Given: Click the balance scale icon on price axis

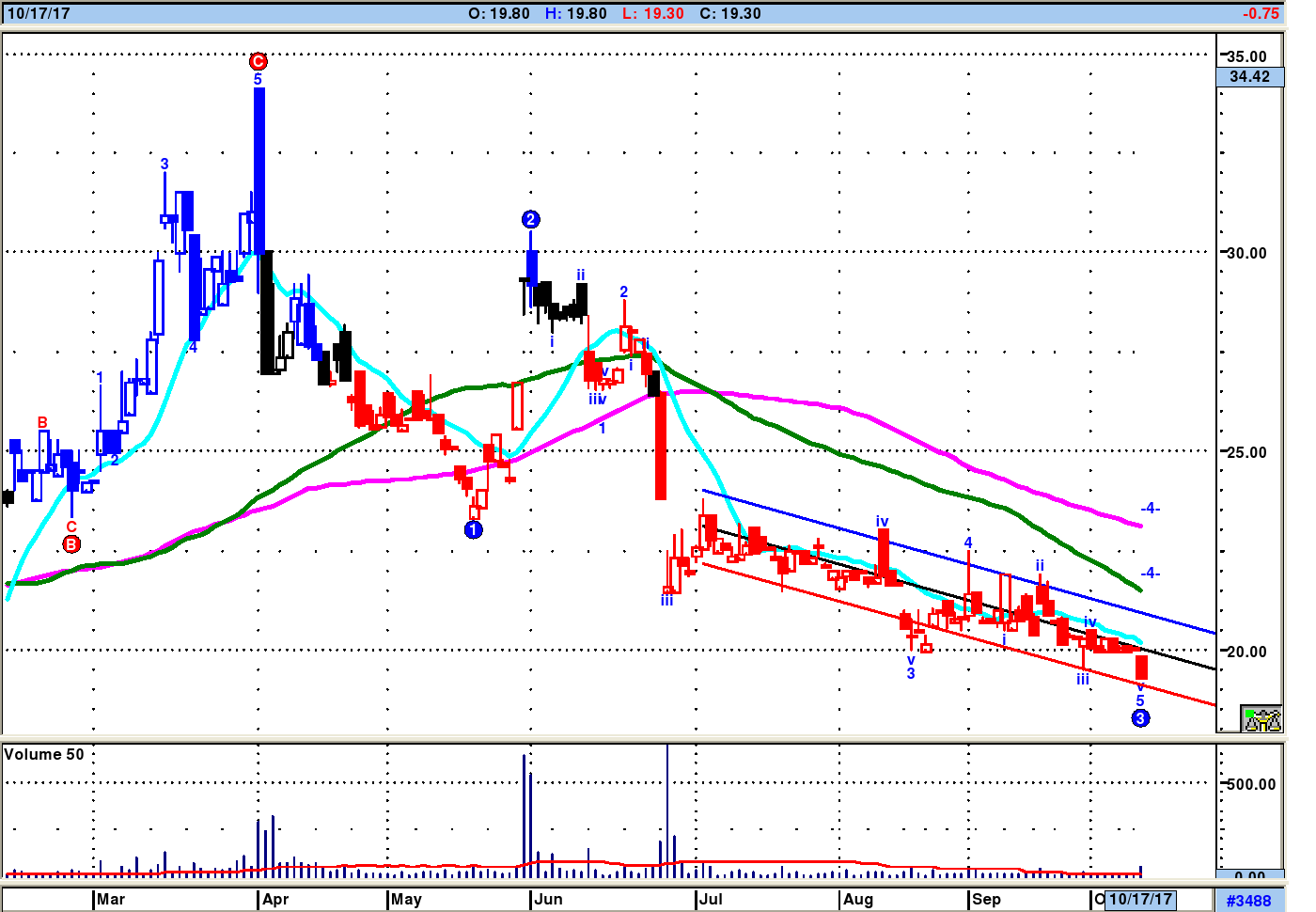Looking at the screenshot, I should [x=1261, y=719].
